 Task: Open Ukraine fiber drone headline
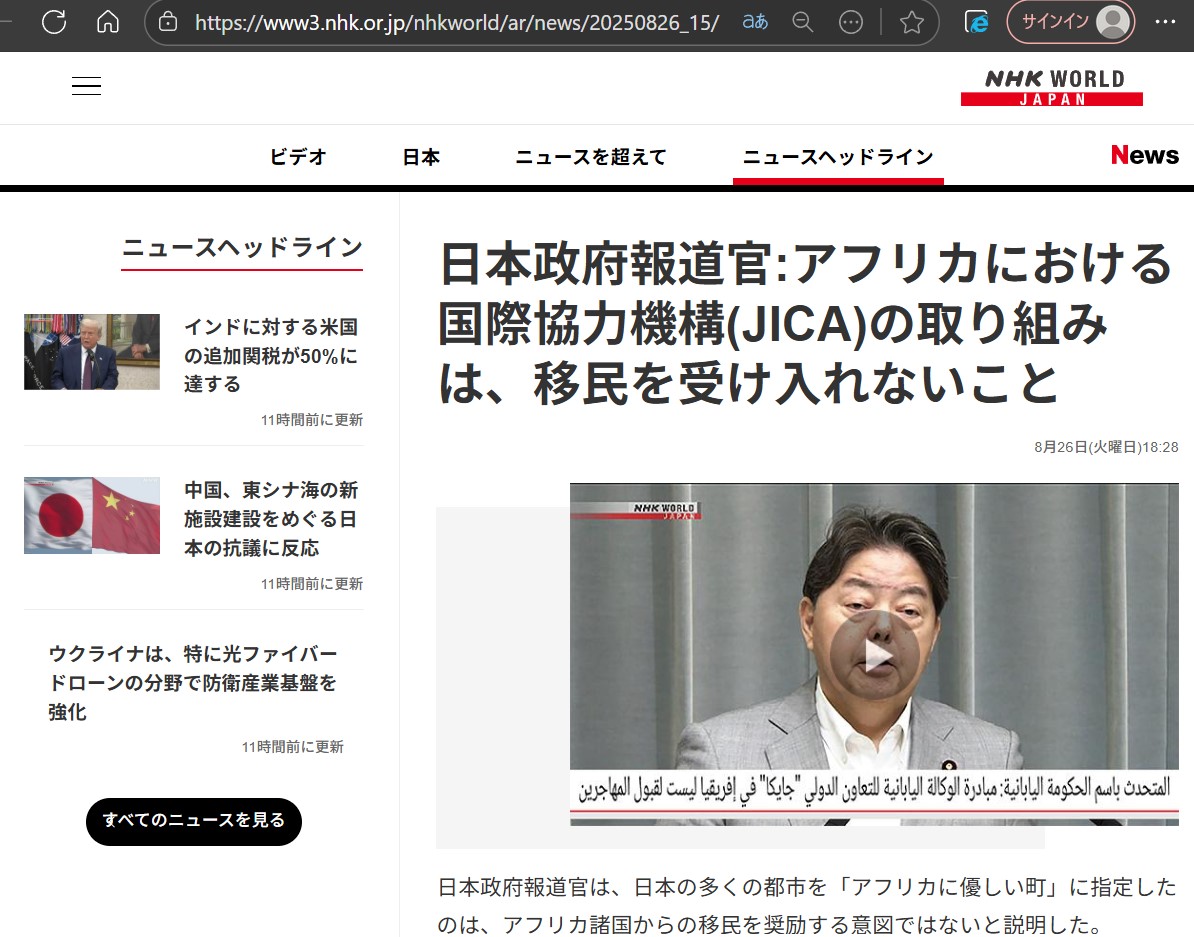[193, 683]
